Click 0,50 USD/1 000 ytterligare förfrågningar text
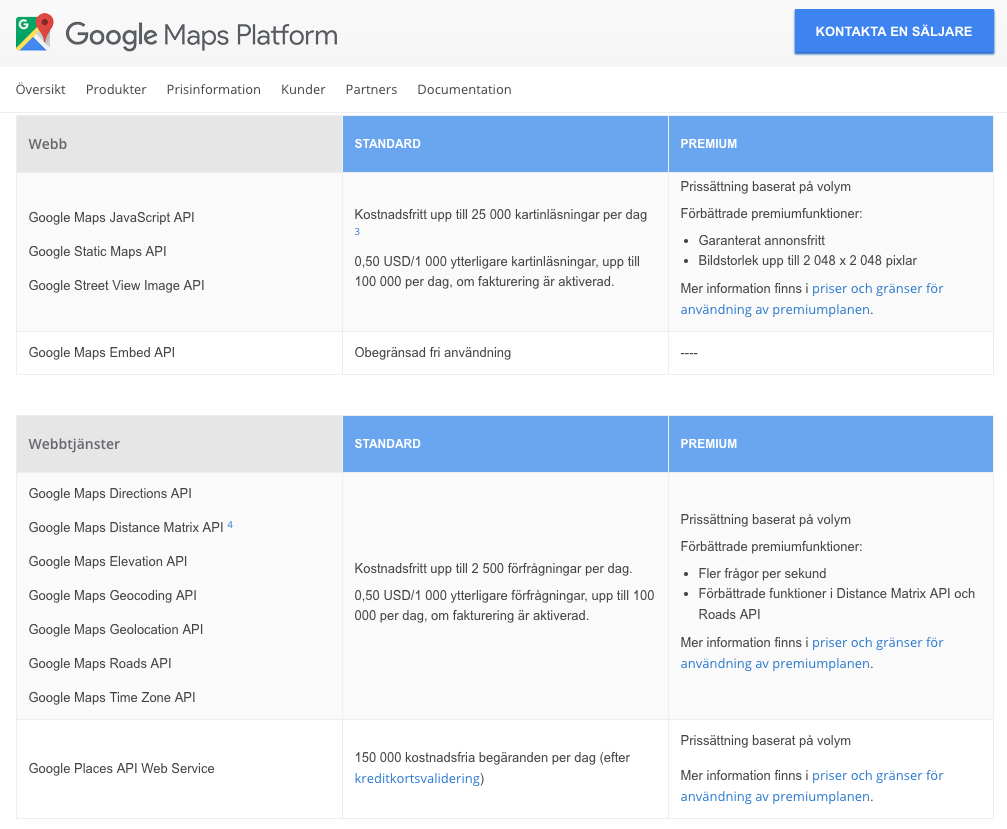The image size is (1007, 829). click(x=505, y=606)
